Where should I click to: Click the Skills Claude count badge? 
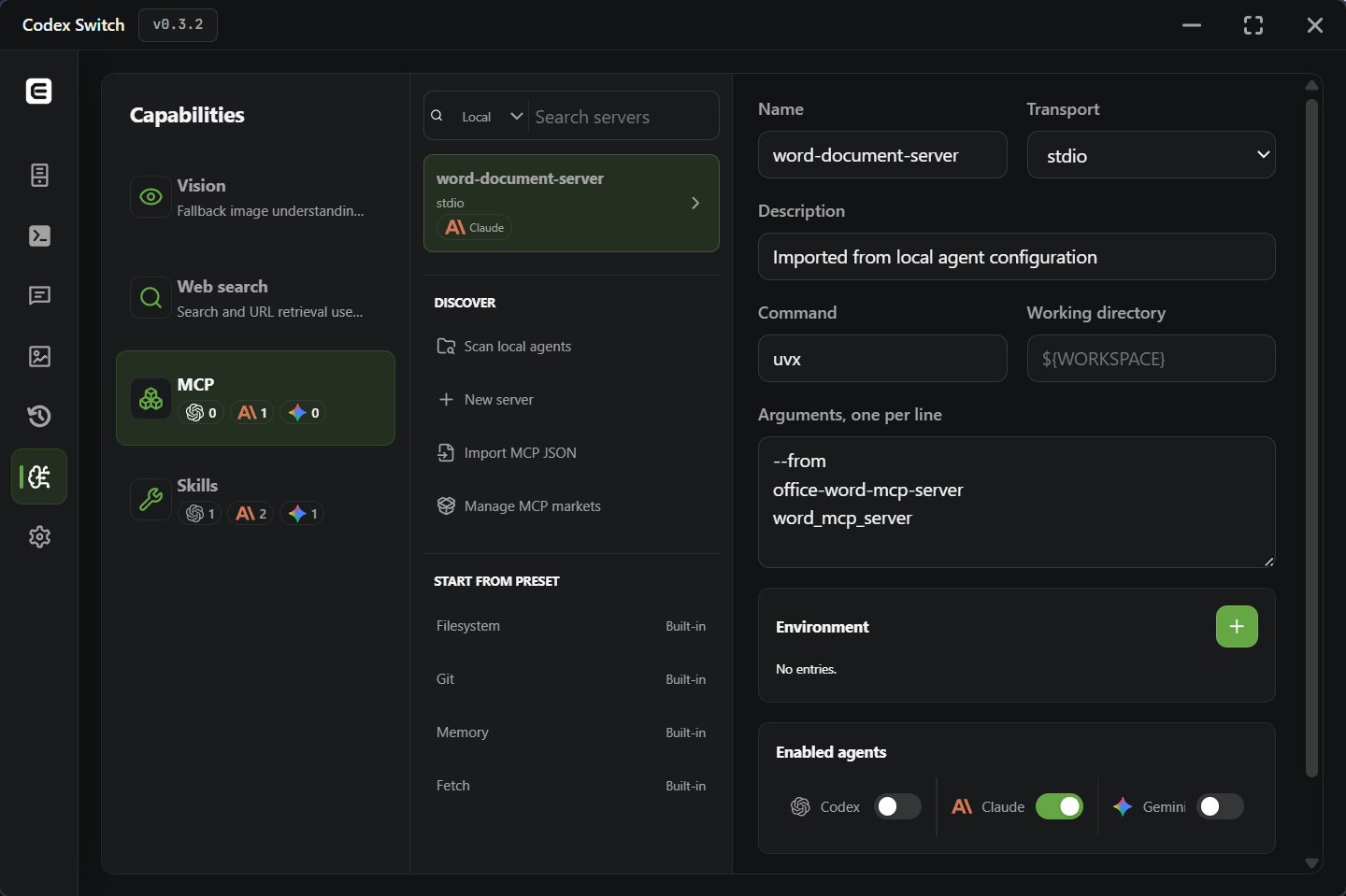coord(251,514)
